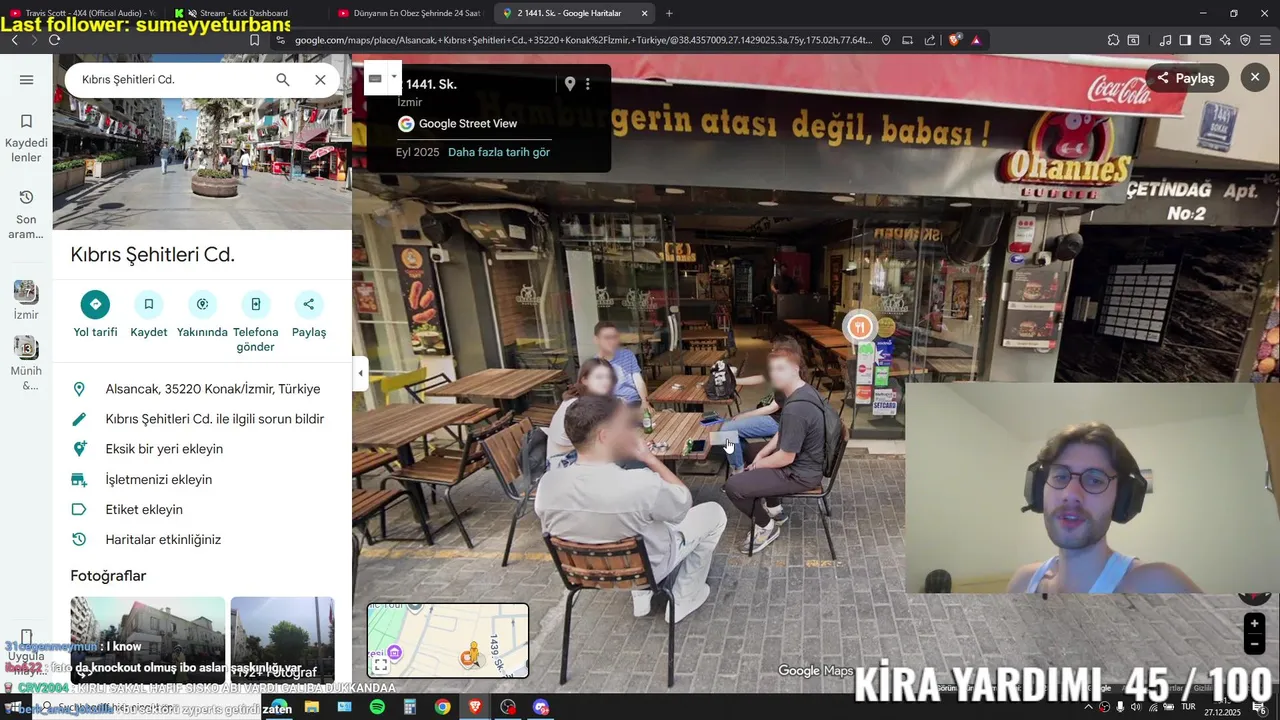Open the browser main menu
The image size is (1280, 720).
[x=1265, y=40]
